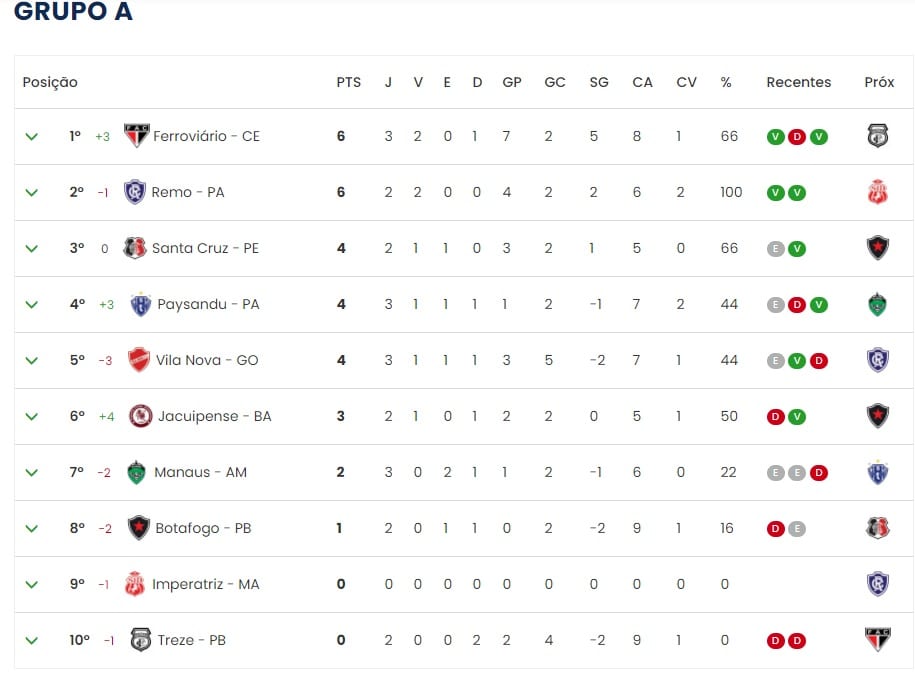Click the Treze - PB team name

pyautogui.click(x=191, y=640)
